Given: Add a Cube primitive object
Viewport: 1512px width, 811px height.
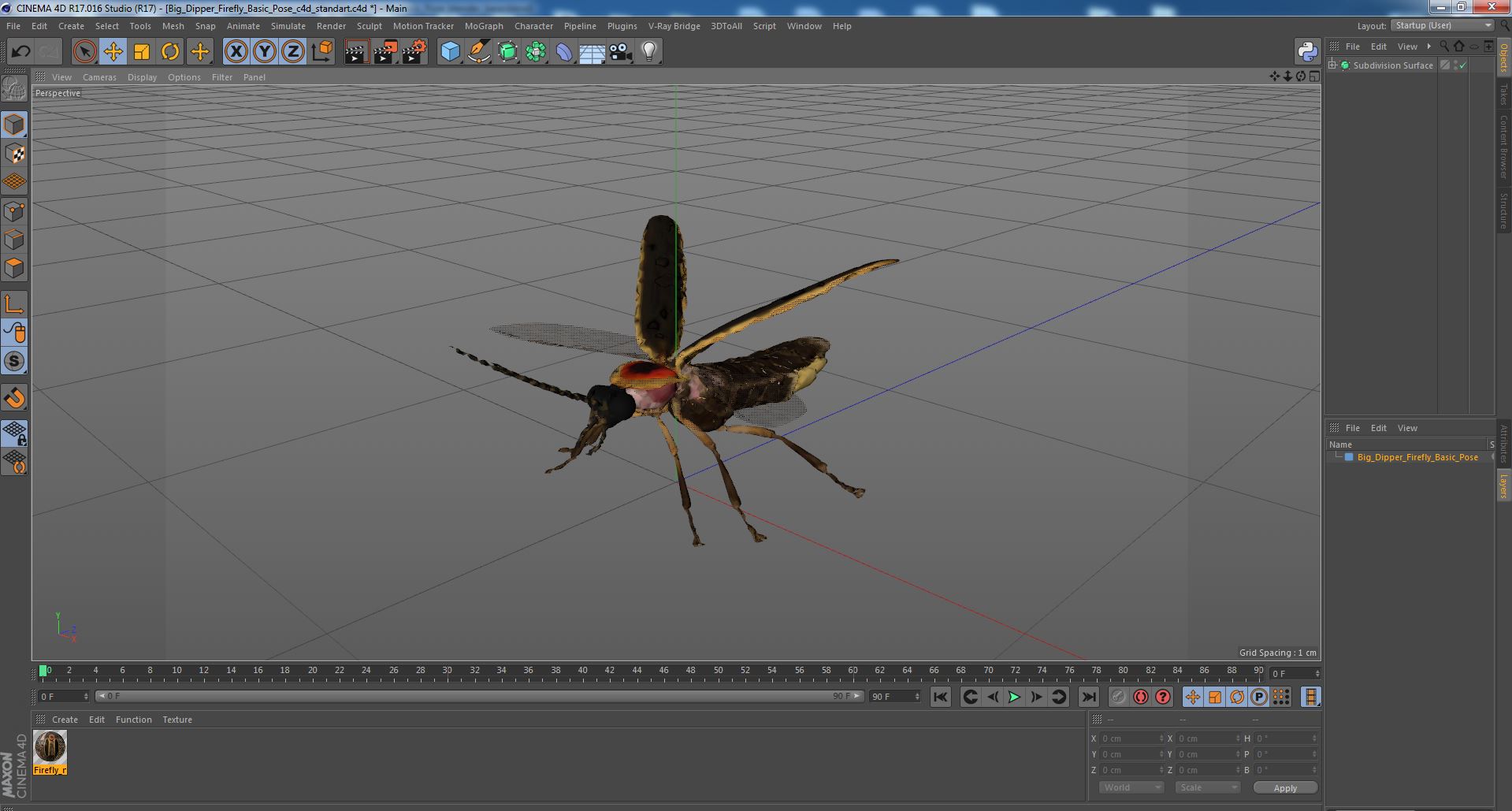Looking at the screenshot, I should tap(450, 52).
